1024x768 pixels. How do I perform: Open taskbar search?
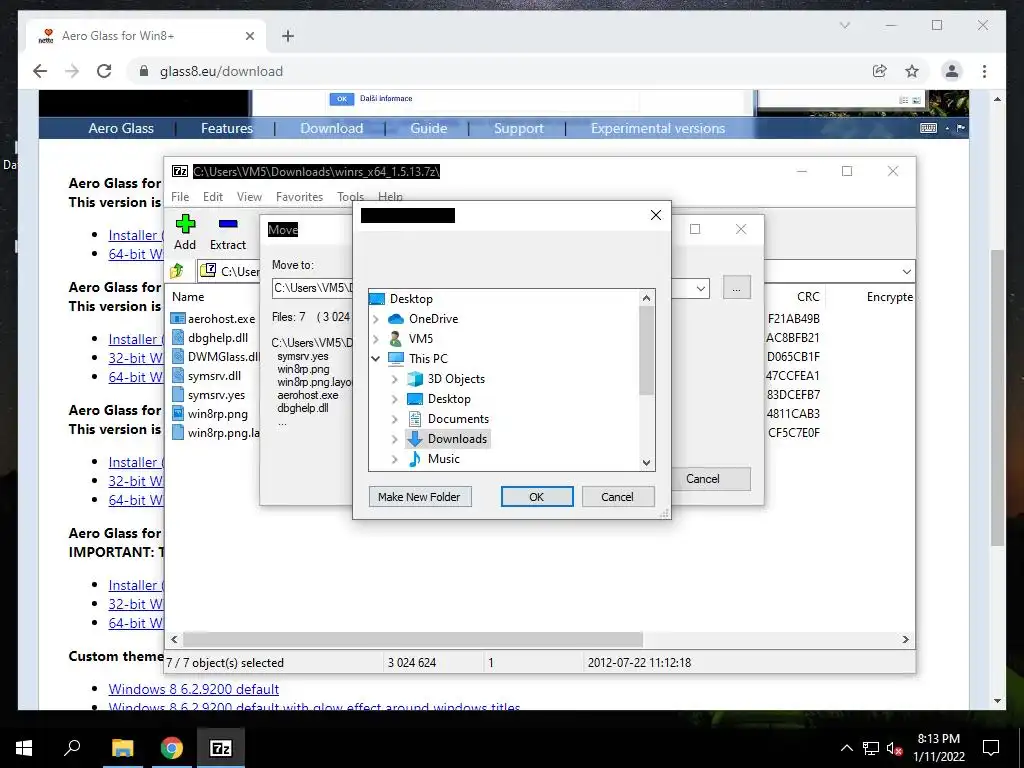click(x=72, y=748)
